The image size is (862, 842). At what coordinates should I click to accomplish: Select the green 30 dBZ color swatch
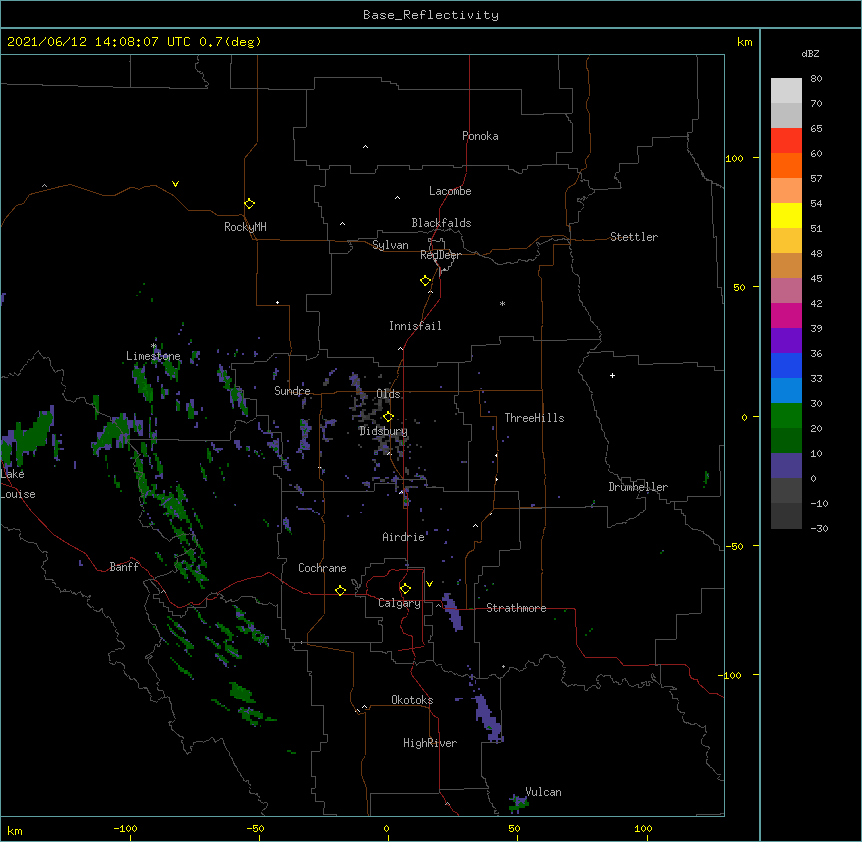click(786, 416)
